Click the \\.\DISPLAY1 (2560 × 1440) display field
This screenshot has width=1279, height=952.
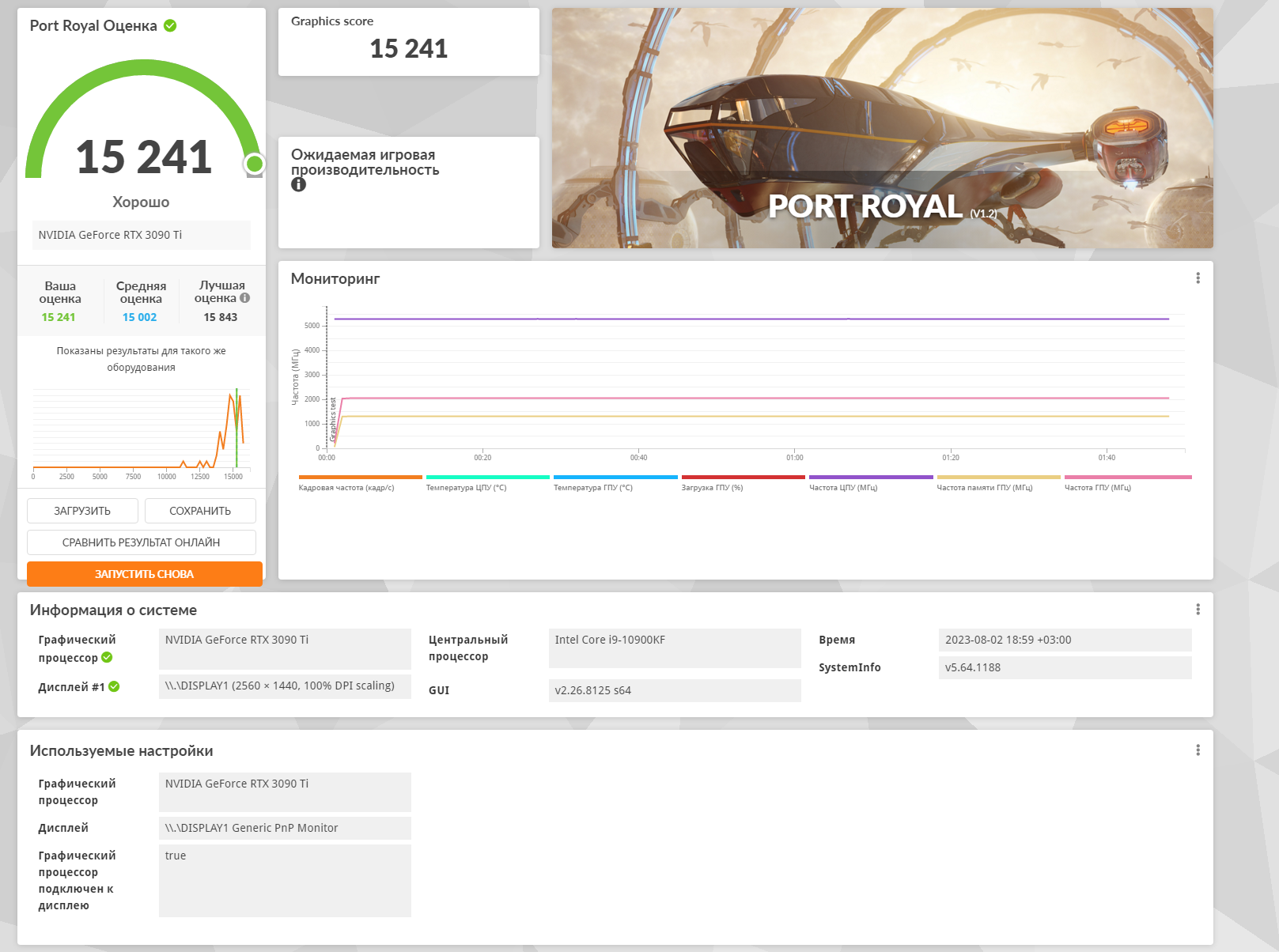pyautogui.click(x=285, y=686)
